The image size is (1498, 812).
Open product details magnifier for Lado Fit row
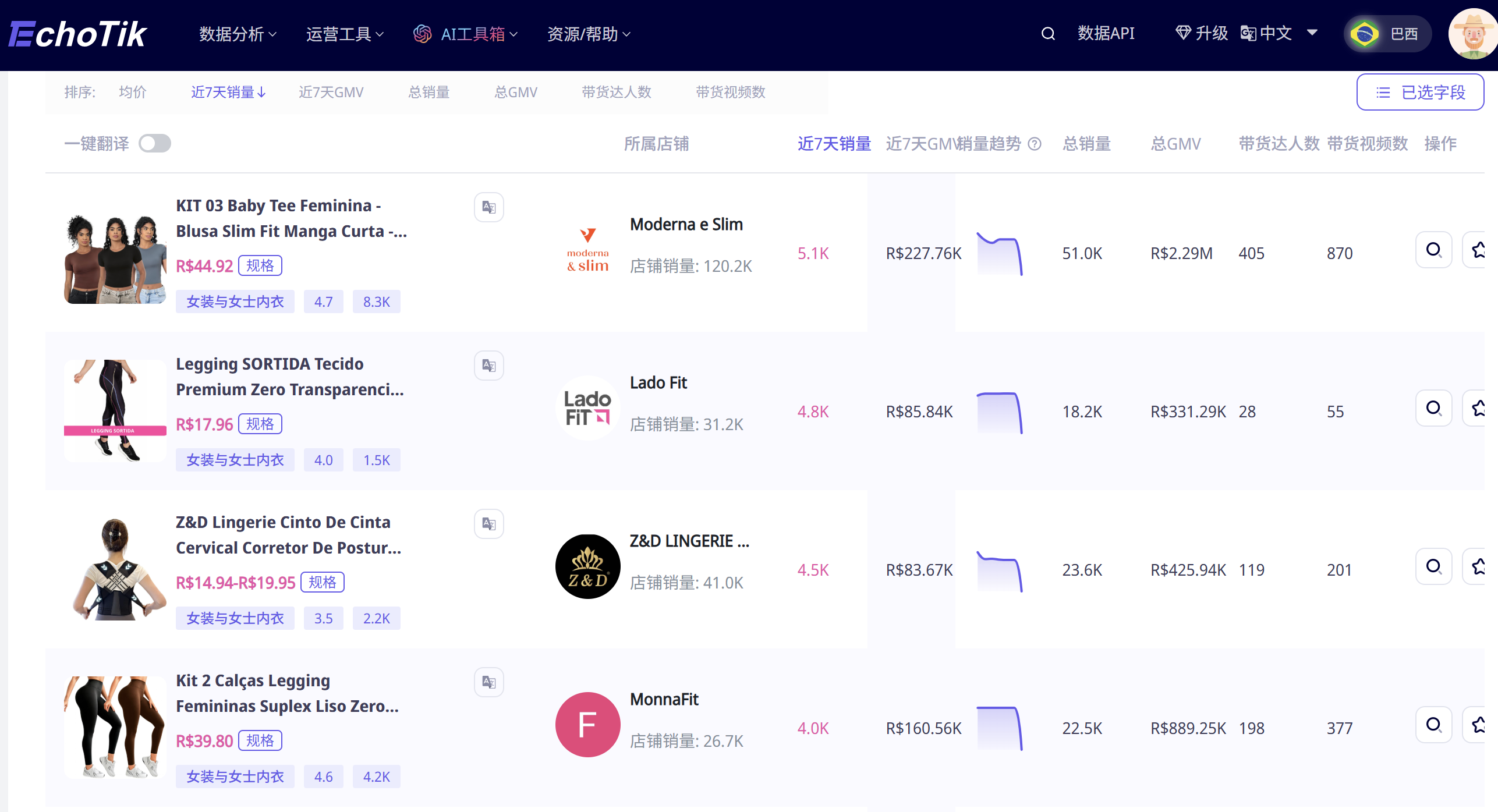click(x=1433, y=408)
